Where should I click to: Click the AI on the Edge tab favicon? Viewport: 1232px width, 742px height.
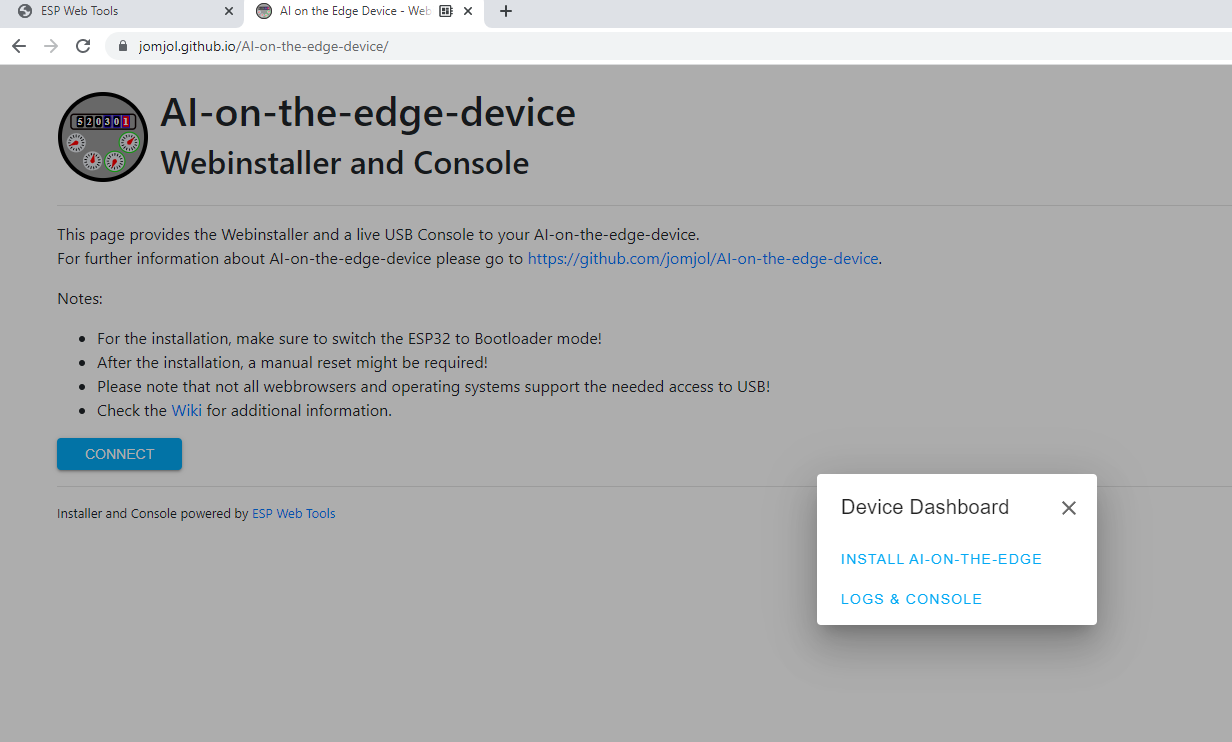point(264,11)
